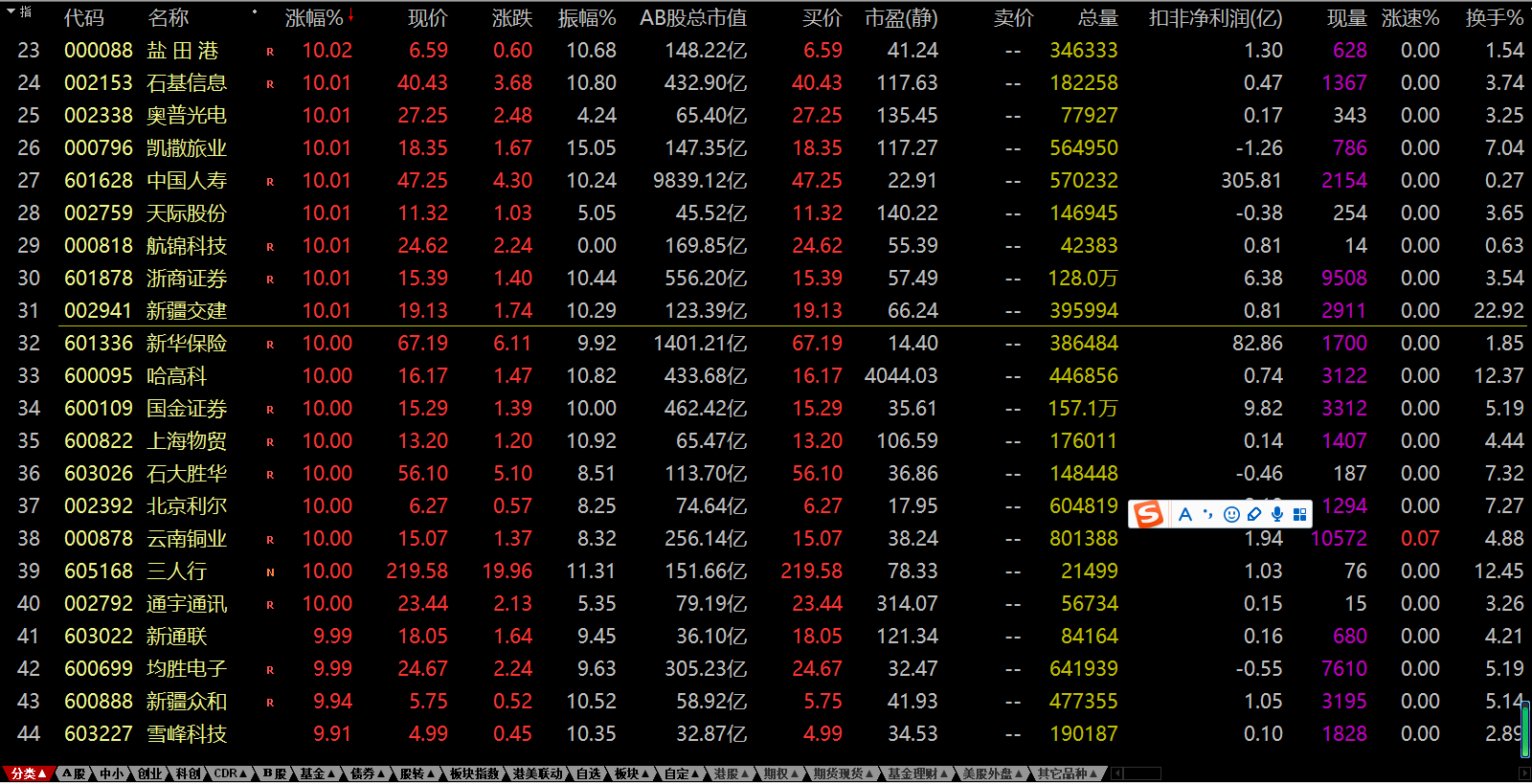Select the 盐田港 stock row name

183,51
